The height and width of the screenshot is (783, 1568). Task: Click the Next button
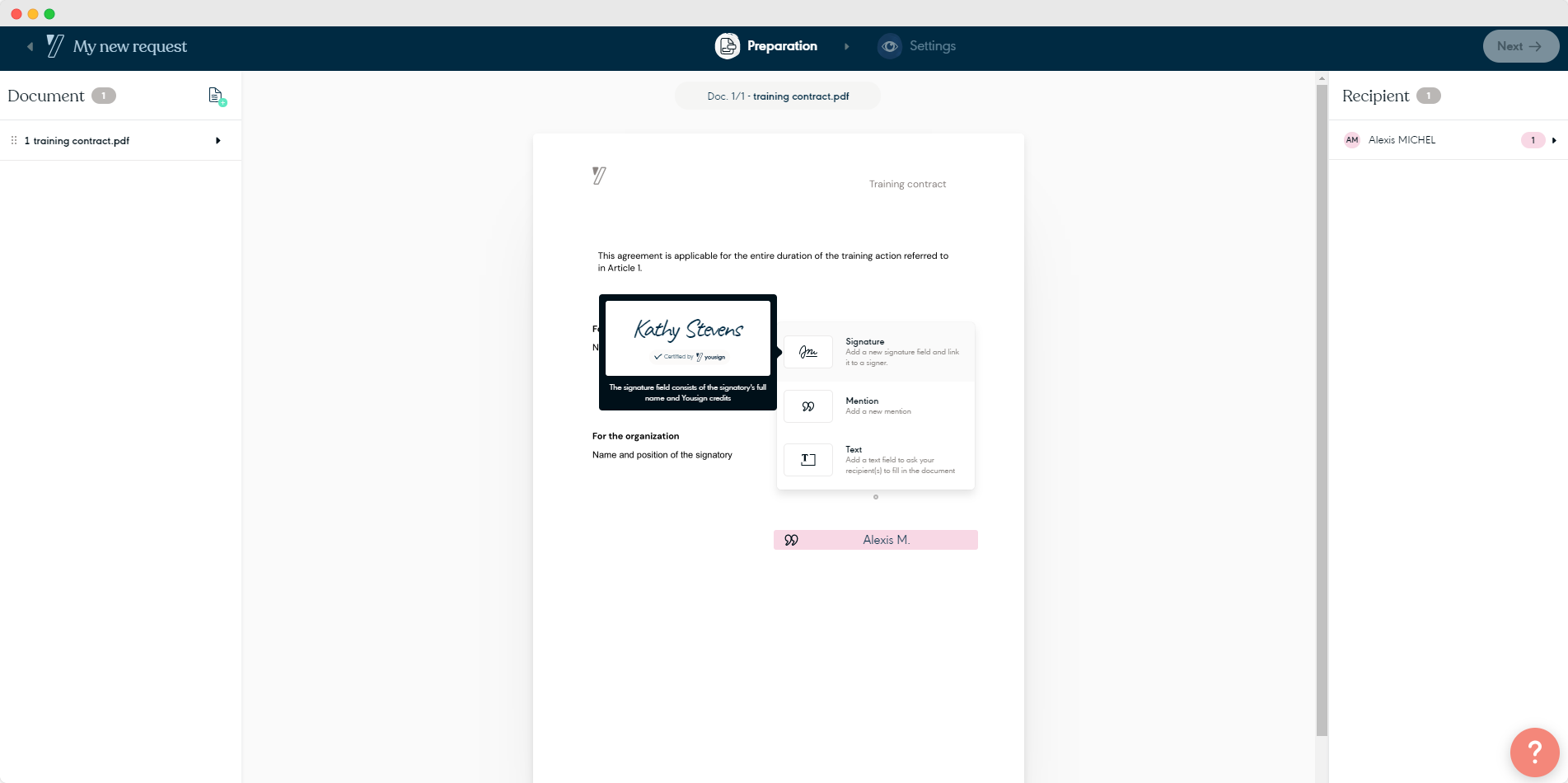point(1519,46)
